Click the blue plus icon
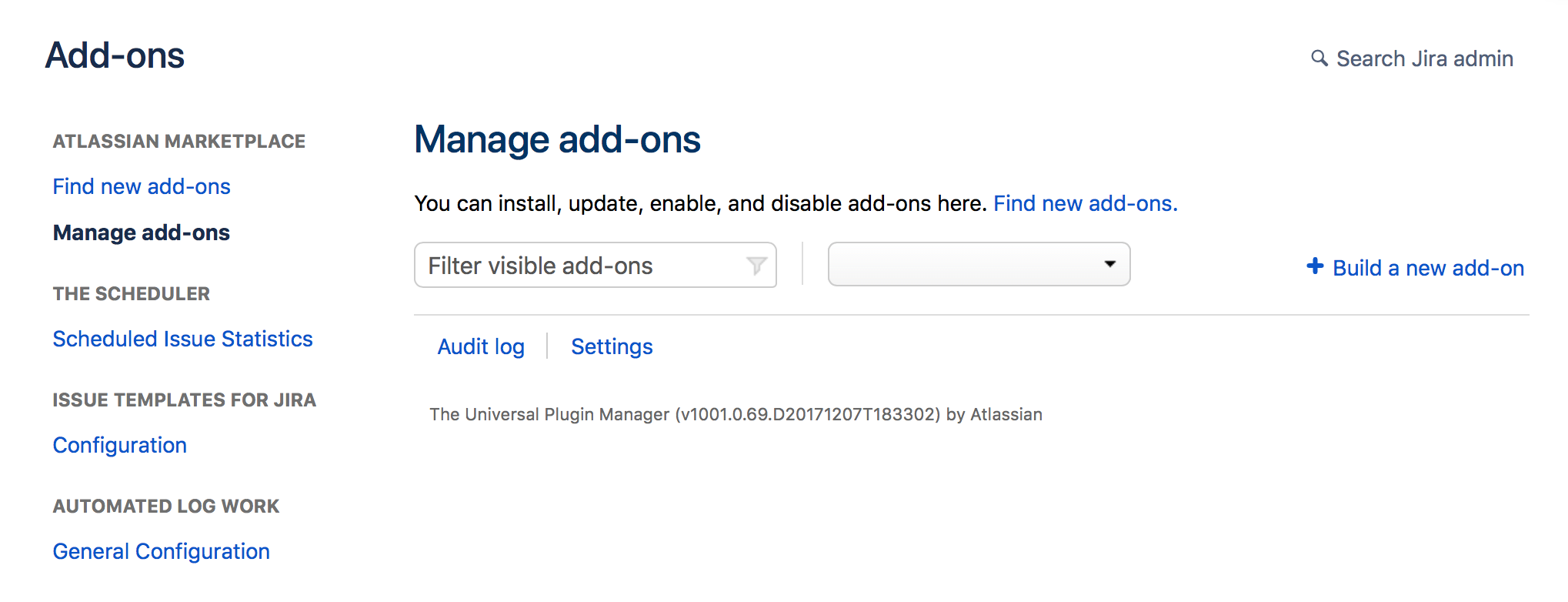 pos(1315,266)
